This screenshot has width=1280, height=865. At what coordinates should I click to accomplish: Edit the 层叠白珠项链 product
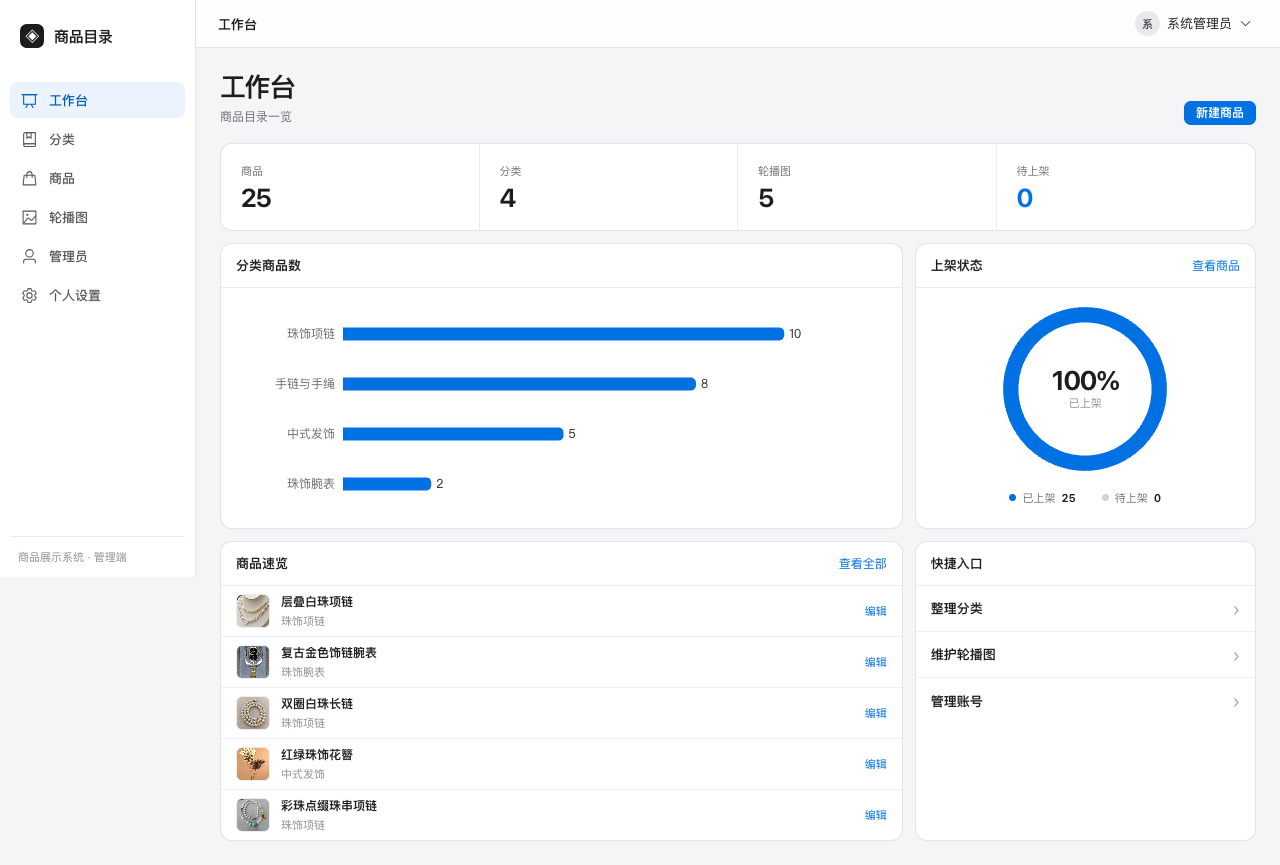pyautogui.click(x=875, y=611)
